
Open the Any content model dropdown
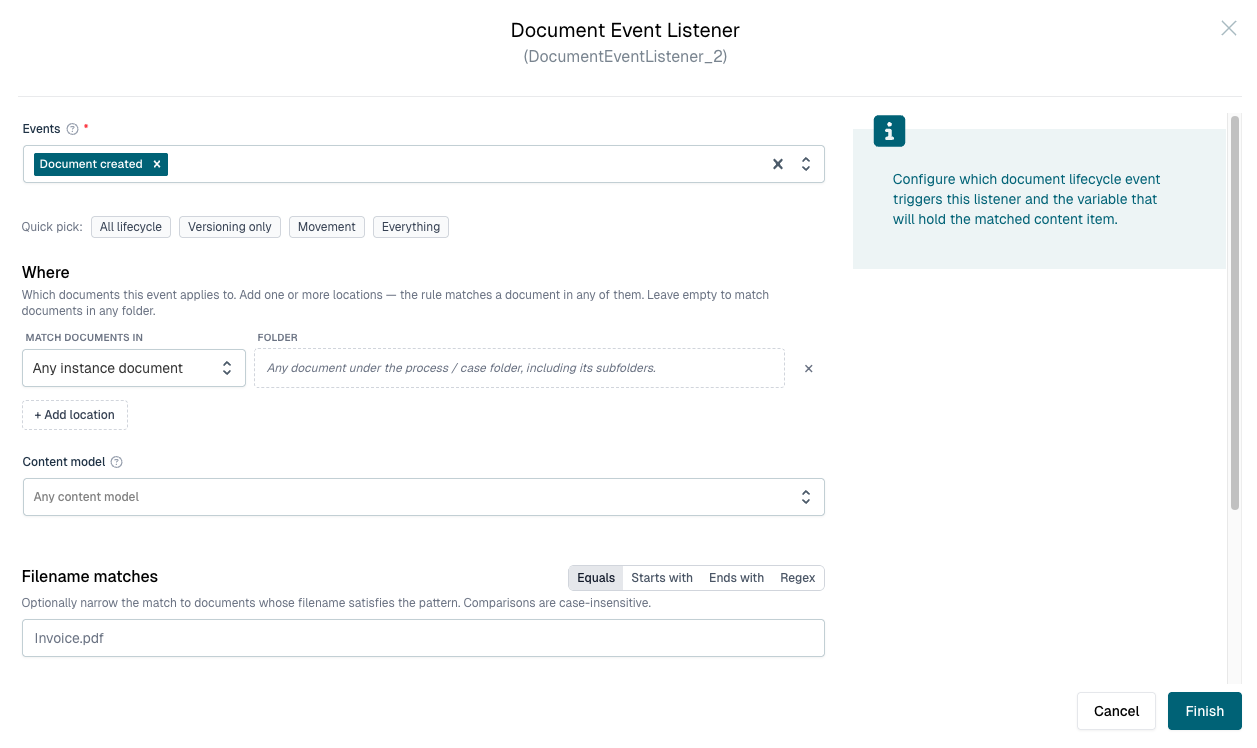424,497
